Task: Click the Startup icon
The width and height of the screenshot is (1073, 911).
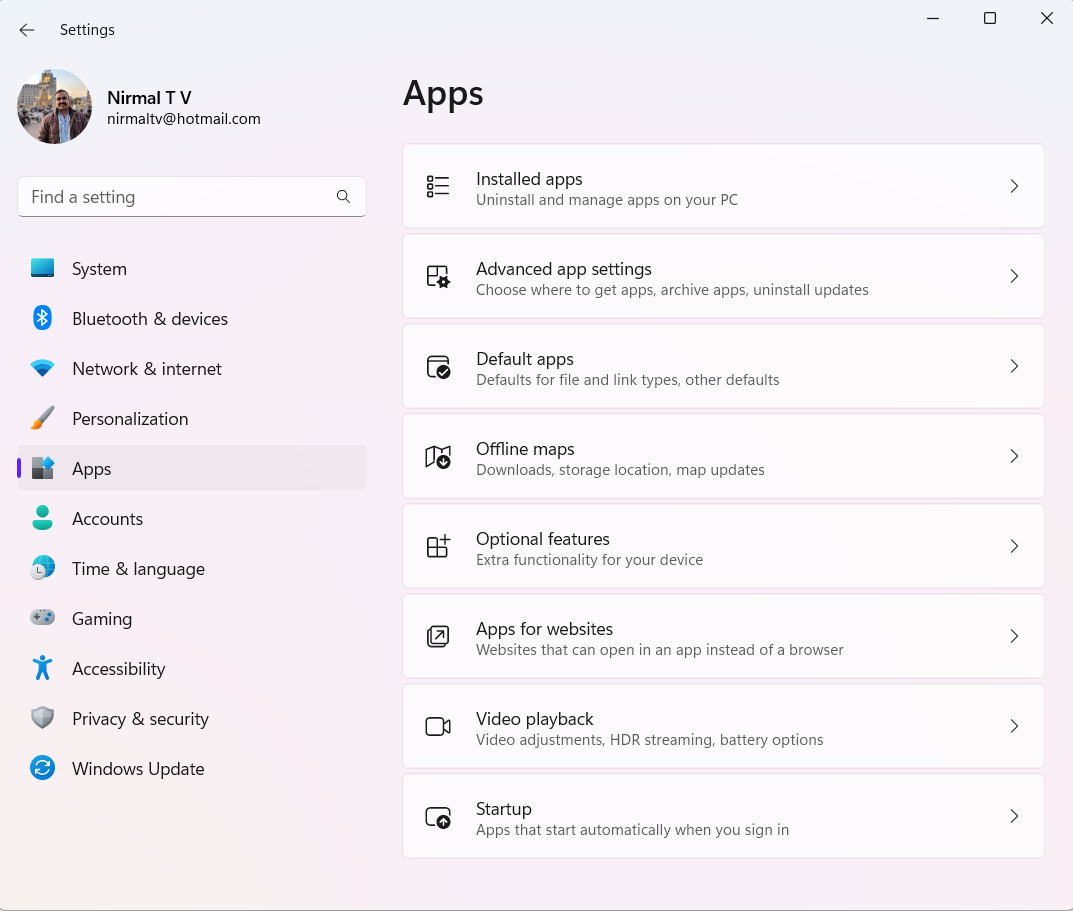Action: pyautogui.click(x=438, y=817)
